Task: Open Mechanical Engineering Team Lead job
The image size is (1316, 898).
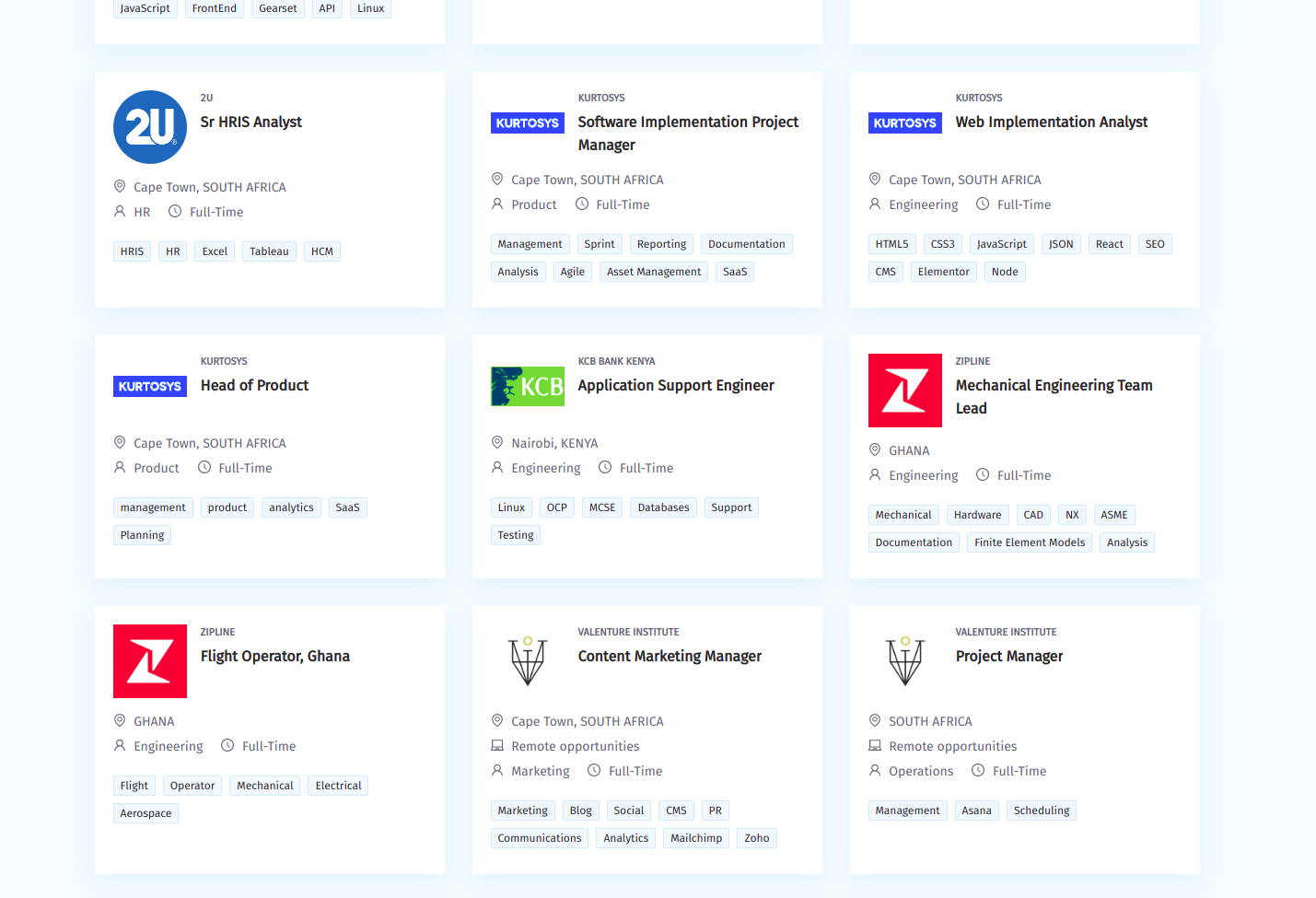Action: click(1054, 397)
